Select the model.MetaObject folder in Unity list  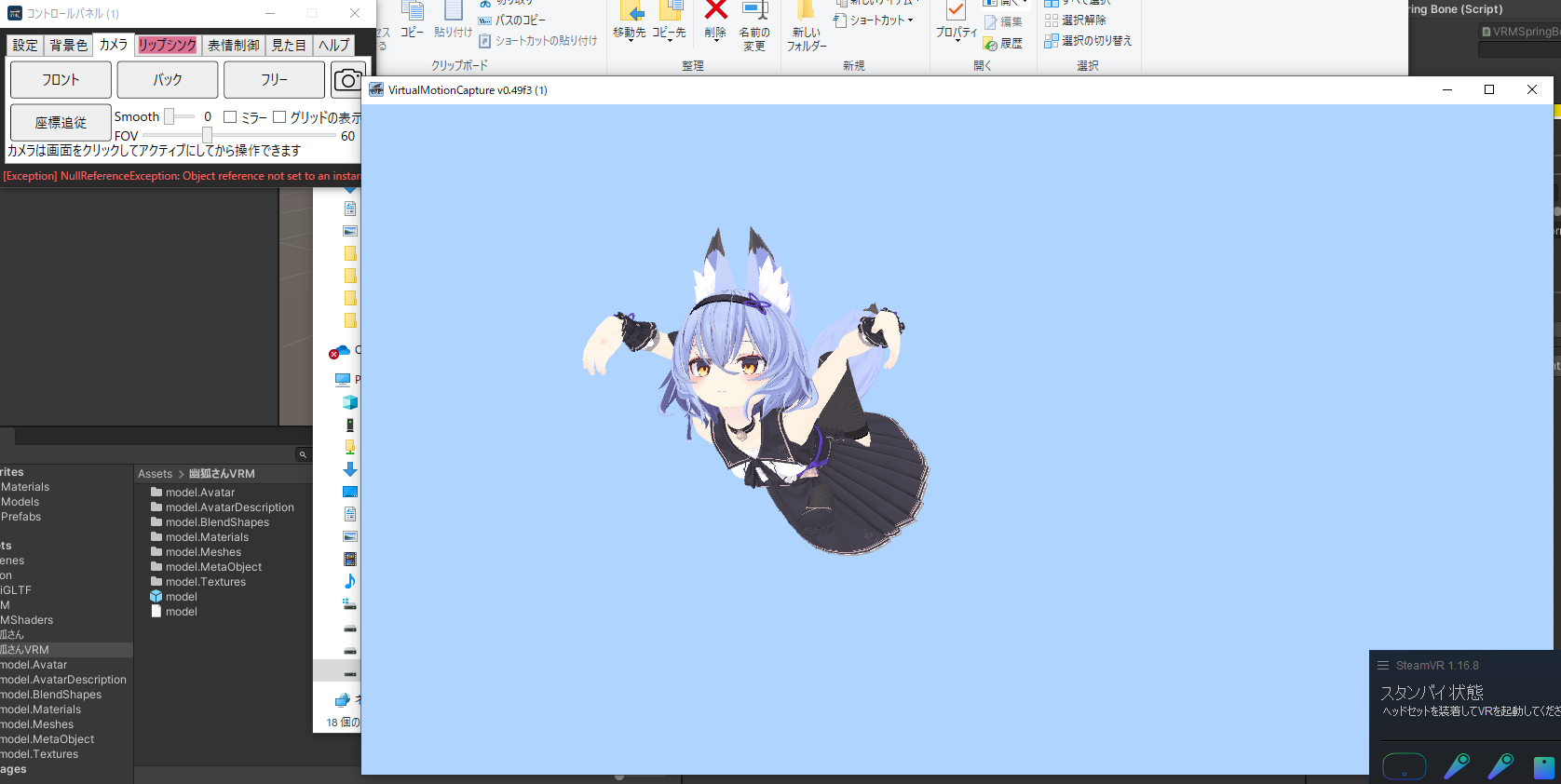click(213, 567)
